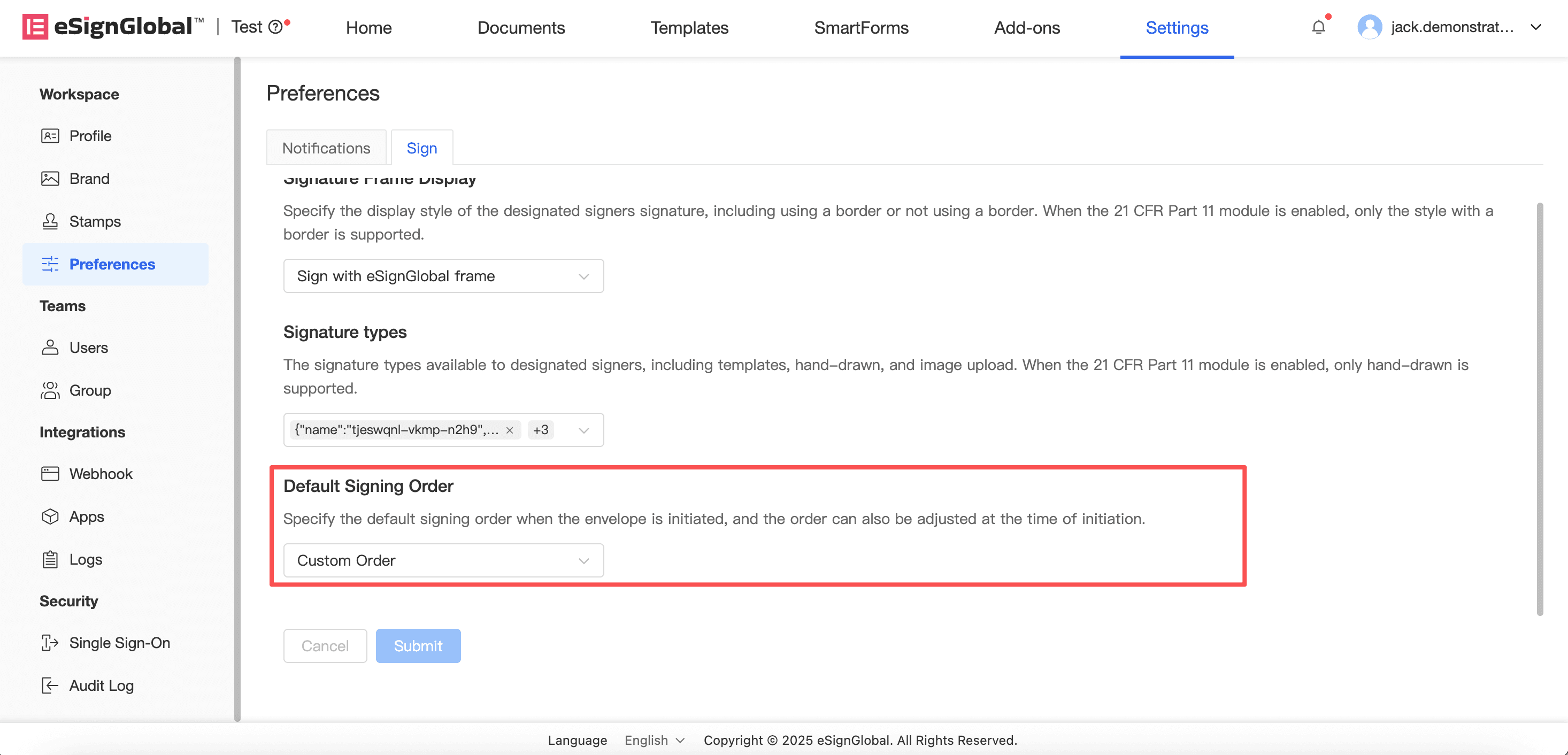Click the notification bell icon

[1318, 27]
